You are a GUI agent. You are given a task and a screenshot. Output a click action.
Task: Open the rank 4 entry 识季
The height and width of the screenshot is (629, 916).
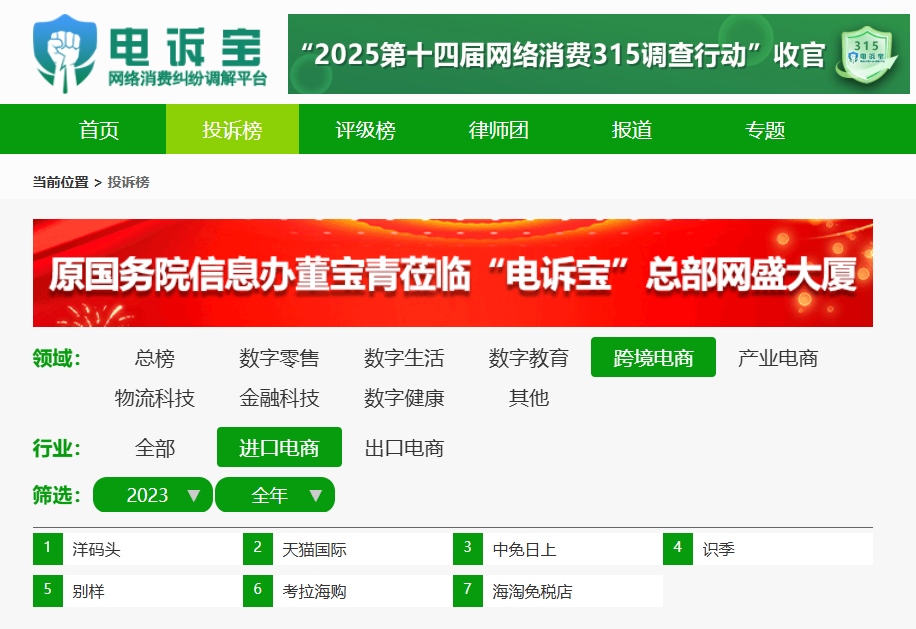(719, 549)
